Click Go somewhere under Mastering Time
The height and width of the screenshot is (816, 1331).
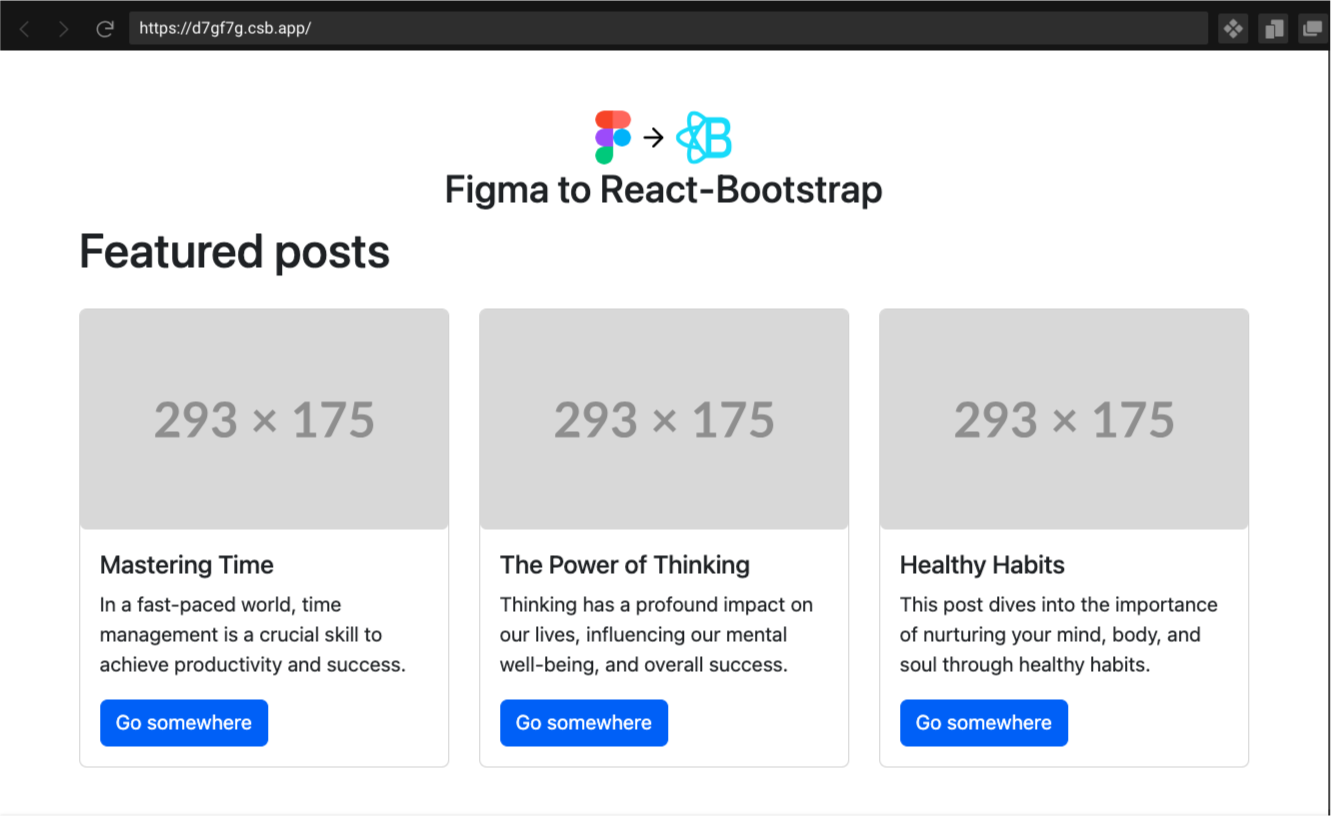click(x=184, y=723)
